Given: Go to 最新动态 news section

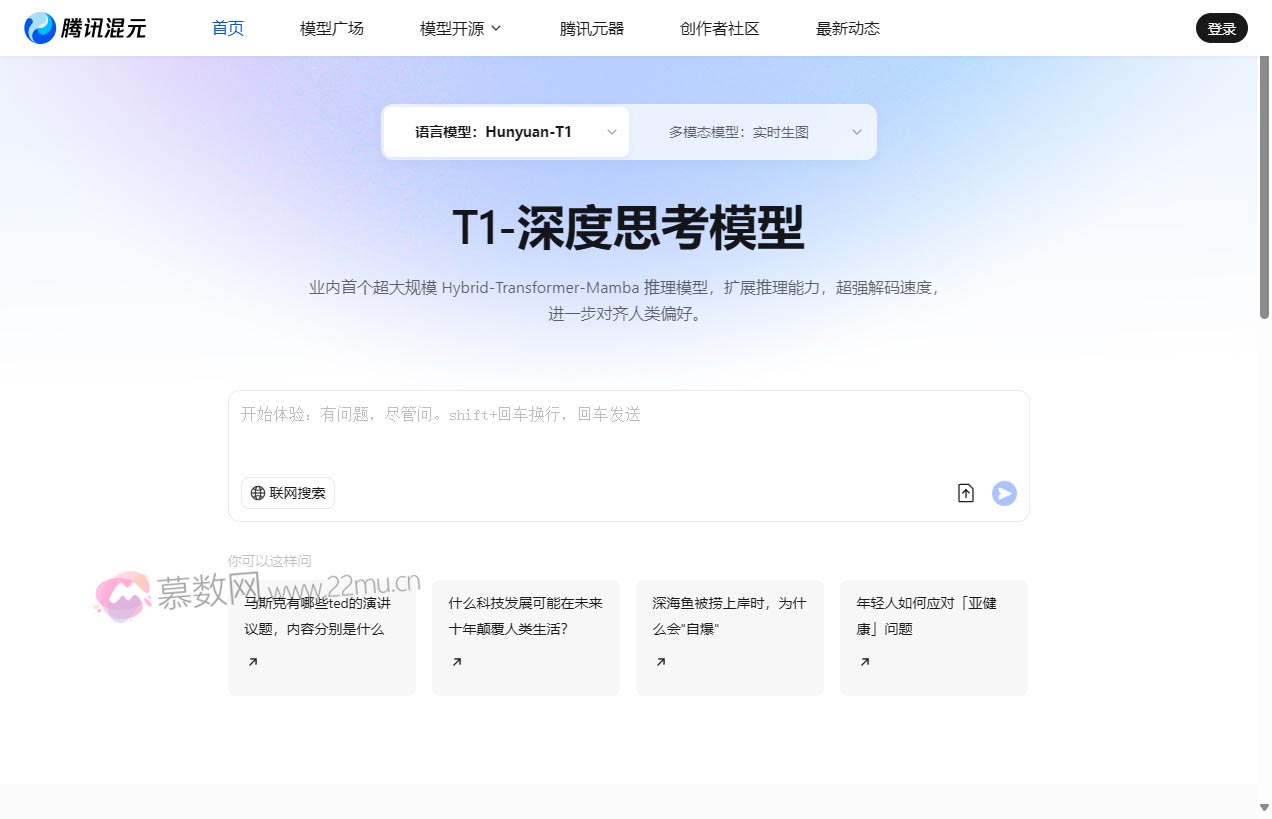Looking at the screenshot, I should (x=847, y=28).
